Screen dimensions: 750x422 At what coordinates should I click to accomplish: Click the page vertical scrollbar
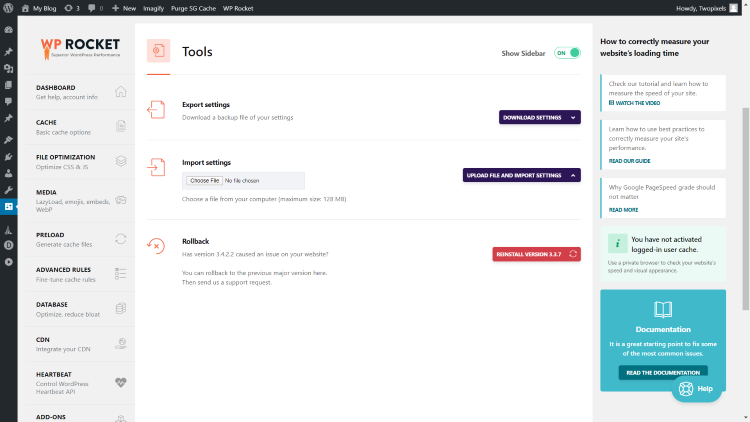click(x=745, y=209)
